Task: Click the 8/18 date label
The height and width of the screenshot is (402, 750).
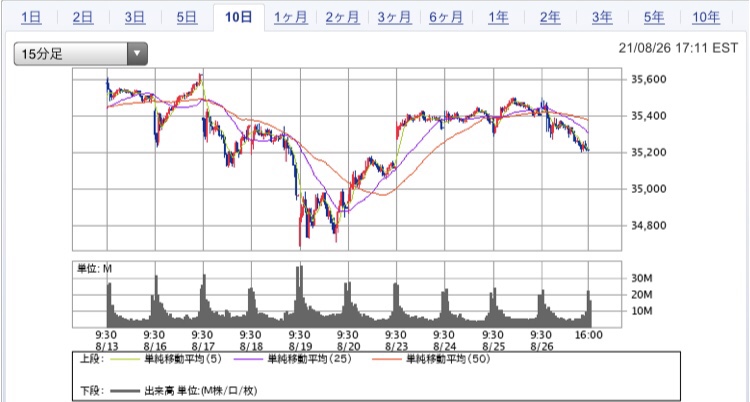Action: tap(251, 346)
